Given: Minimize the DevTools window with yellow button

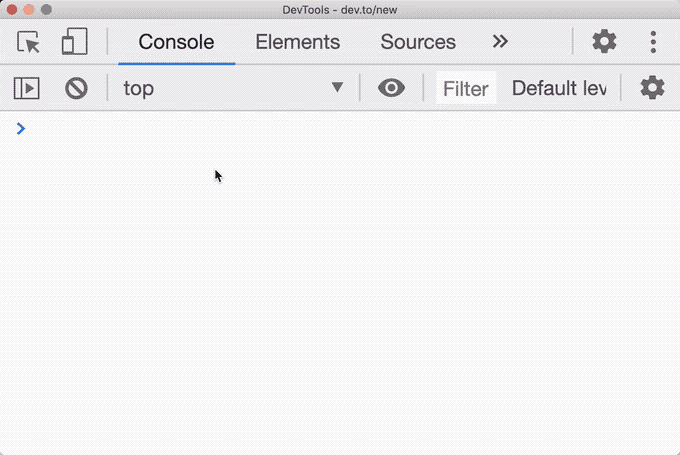Looking at the screenshot, I should click(x=29, y=10).
